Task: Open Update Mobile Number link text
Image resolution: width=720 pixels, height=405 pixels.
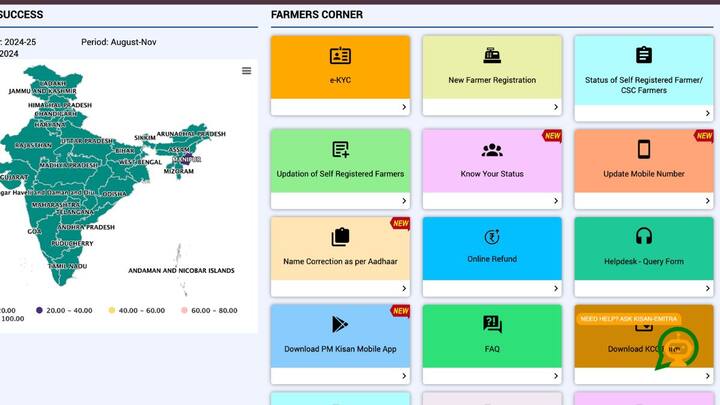Action: 644,174
